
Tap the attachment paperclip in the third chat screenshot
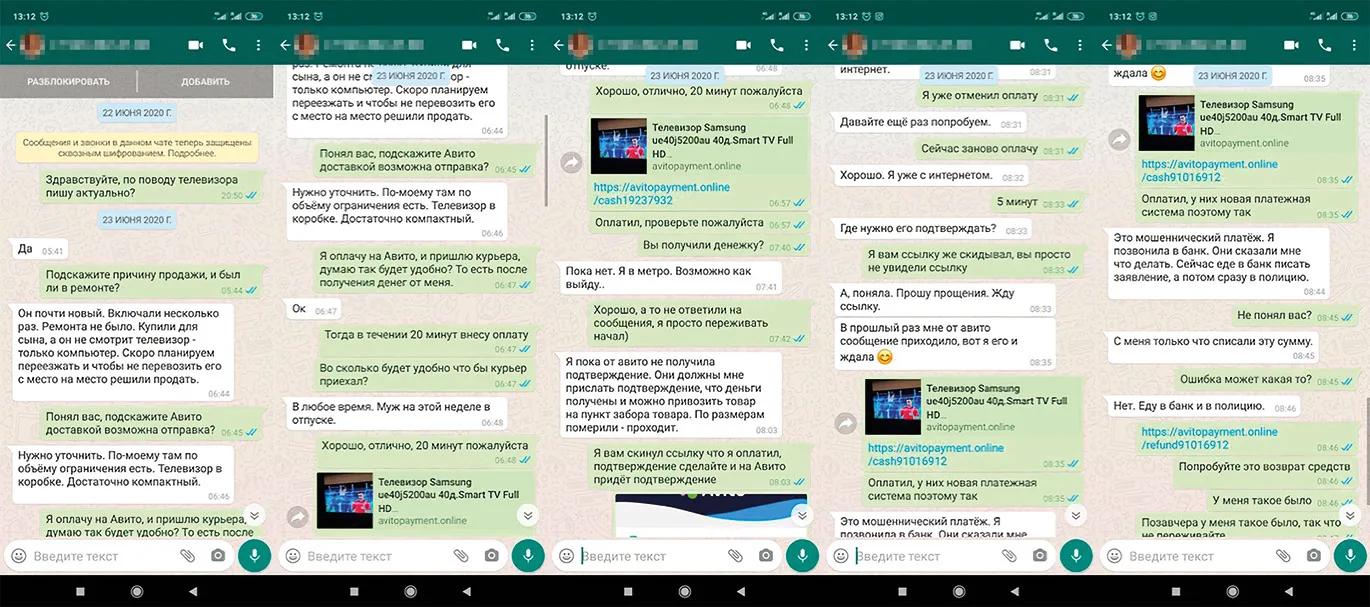[735, 555]
